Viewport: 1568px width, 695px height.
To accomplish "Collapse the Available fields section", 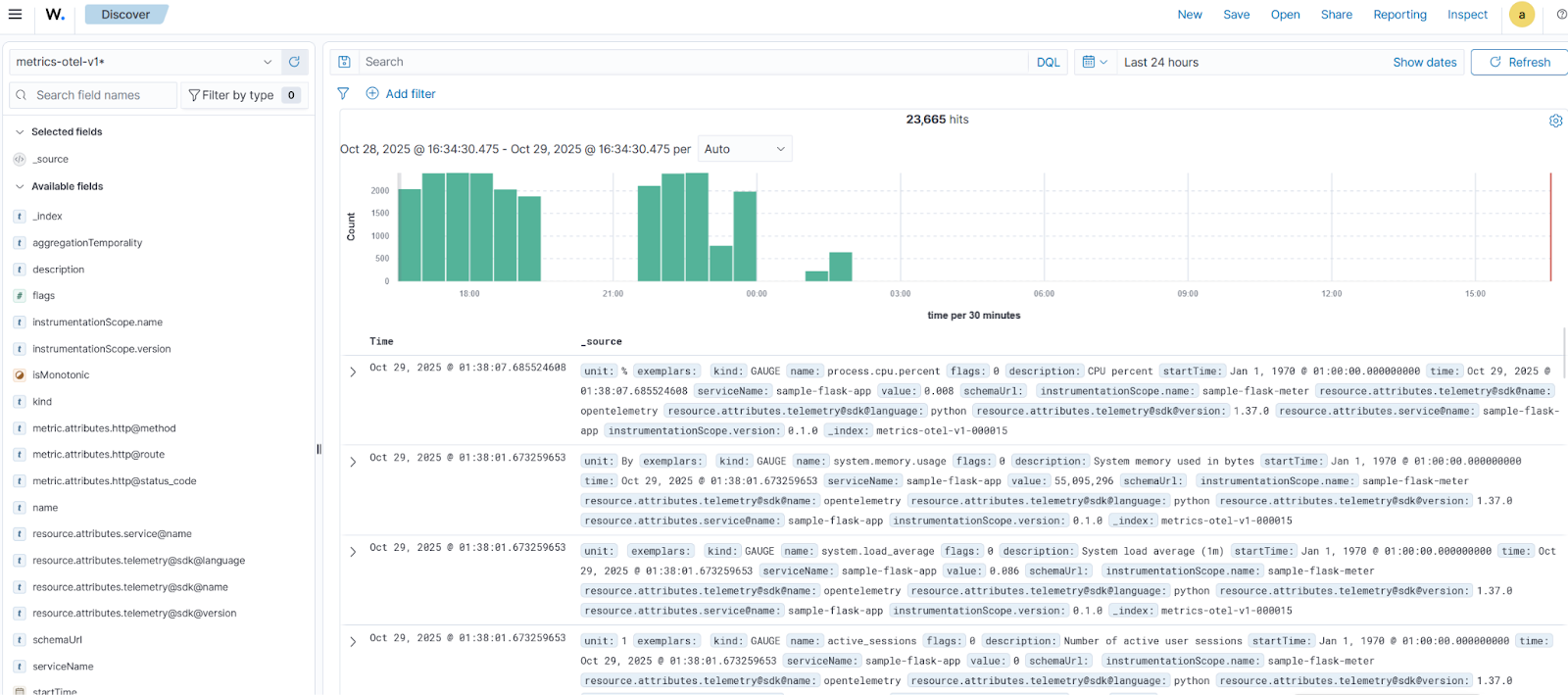I will 20,186.
